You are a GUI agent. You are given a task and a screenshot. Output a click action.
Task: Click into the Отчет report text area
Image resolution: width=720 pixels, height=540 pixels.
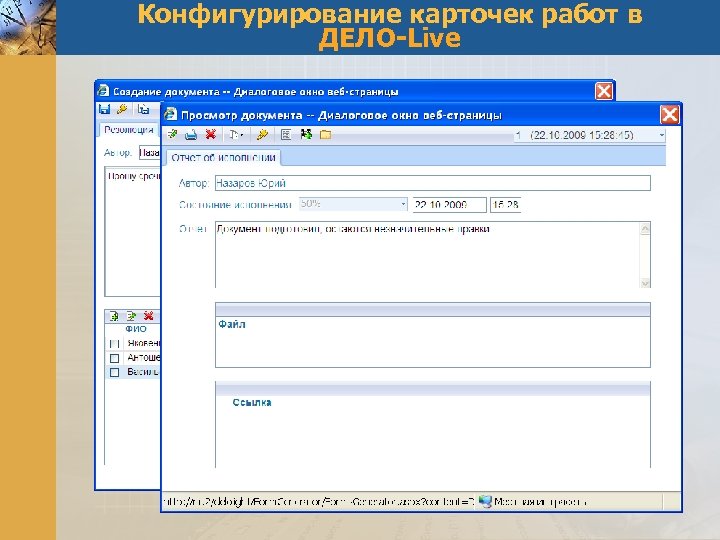(x=427, y=255)
